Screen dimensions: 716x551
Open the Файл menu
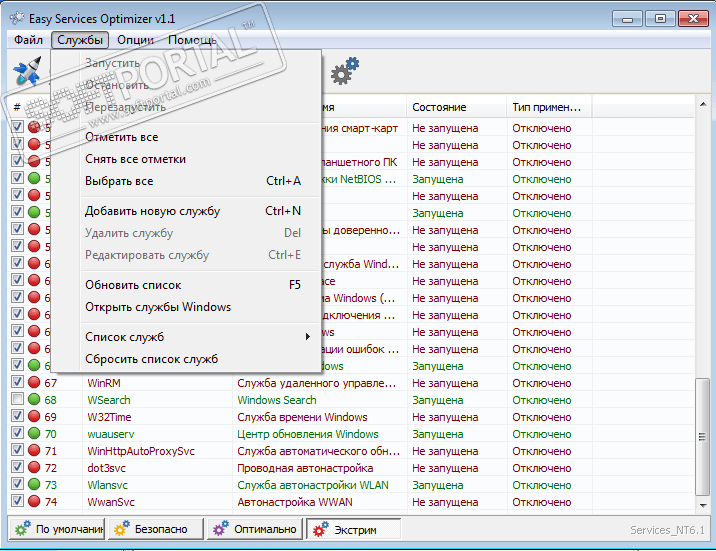coord(28,40)
